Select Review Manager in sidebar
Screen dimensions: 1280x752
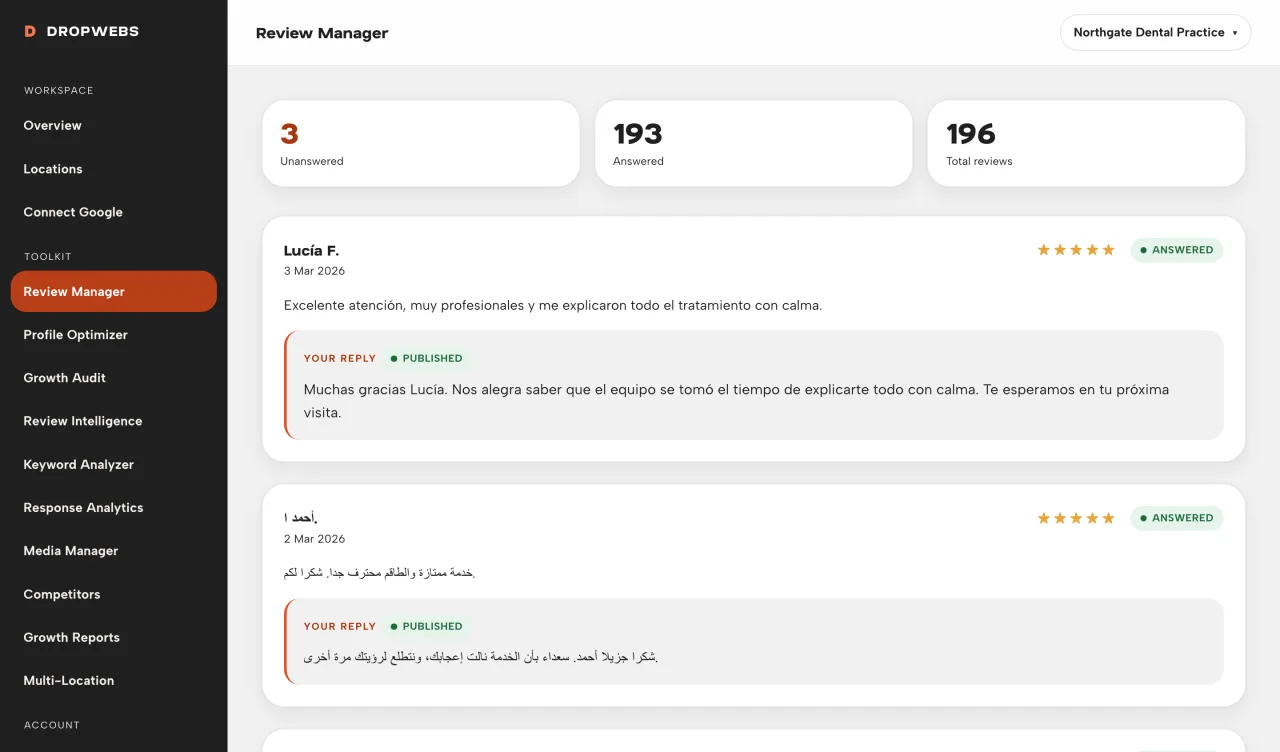[x=113, y=291]
